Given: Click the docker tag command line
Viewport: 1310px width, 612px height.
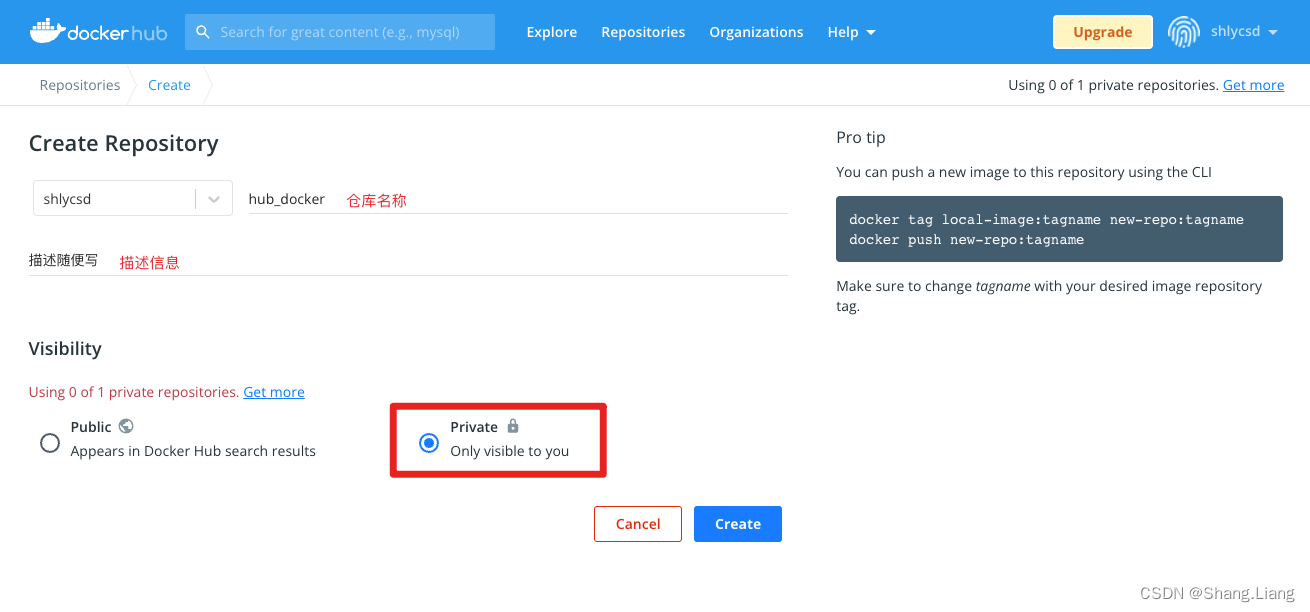Looking at the screenshot, I should [1046, 219].
